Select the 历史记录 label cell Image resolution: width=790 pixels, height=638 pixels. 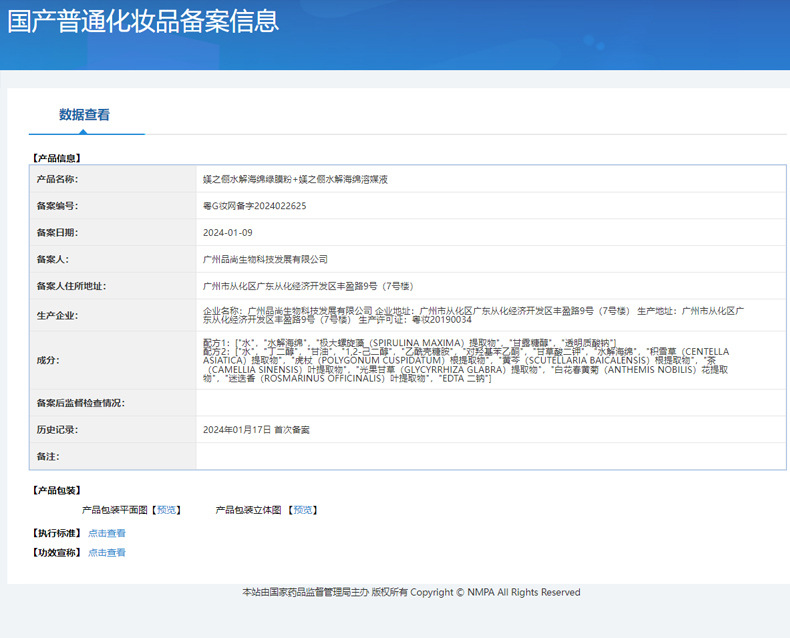113,429
